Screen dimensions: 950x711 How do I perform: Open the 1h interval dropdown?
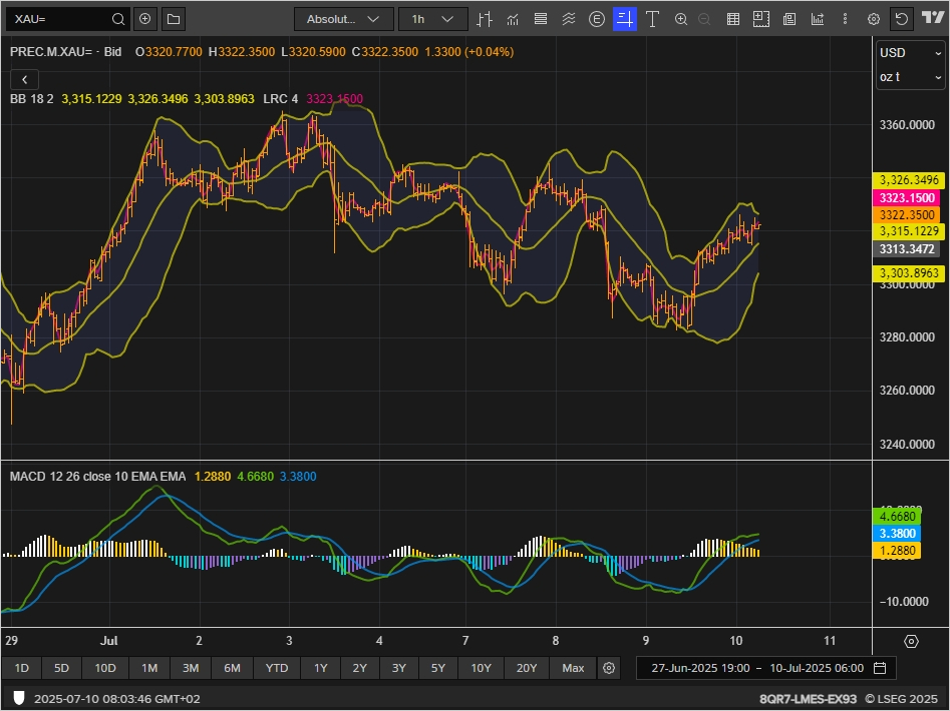(433, 19)
